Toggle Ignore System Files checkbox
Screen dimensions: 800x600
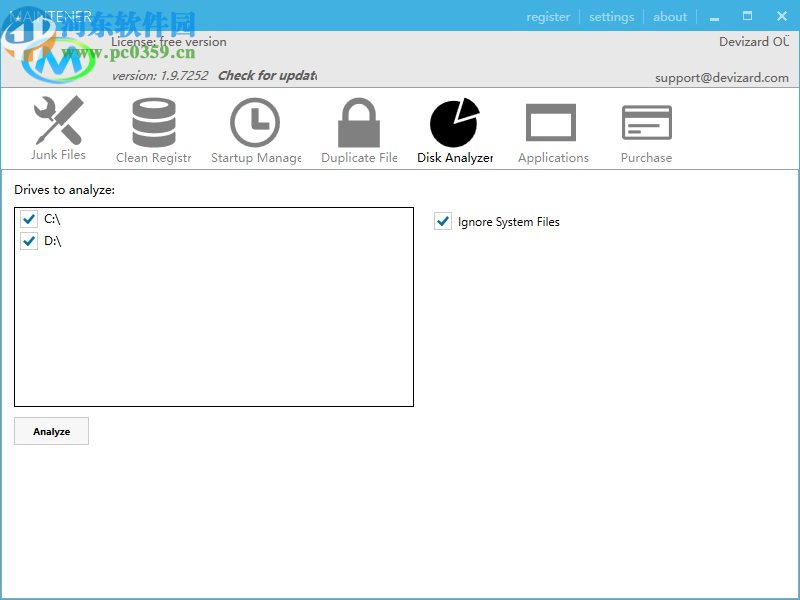[443, 221]
